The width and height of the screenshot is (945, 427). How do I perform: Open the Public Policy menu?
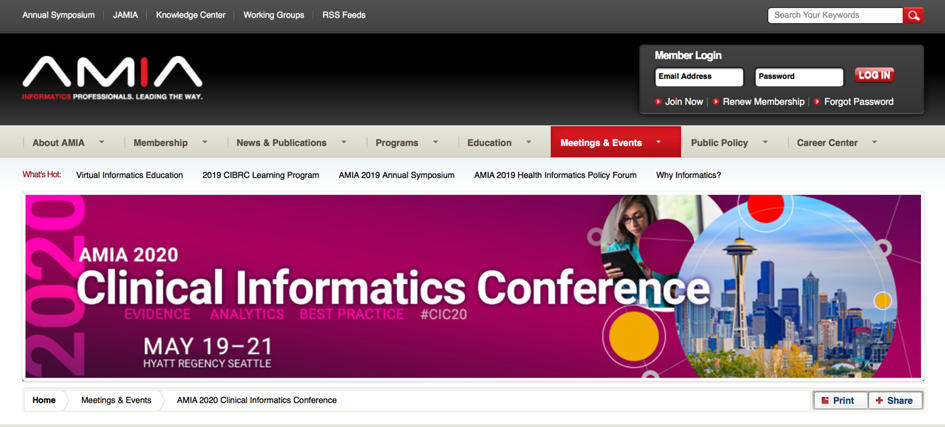719,143
